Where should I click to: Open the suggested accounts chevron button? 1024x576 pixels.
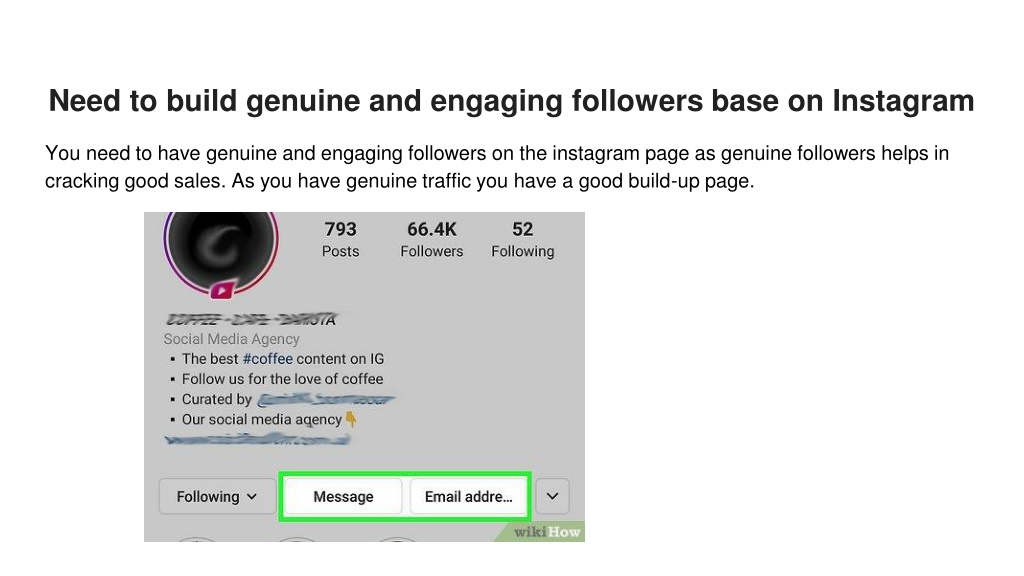(x=552, y=496)
